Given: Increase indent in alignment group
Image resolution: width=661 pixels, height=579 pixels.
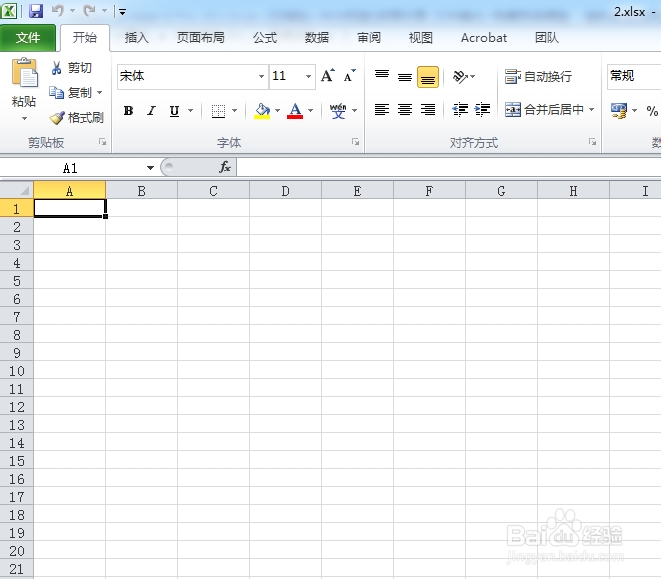Looking at the screenshot, I should pos(482,110).
